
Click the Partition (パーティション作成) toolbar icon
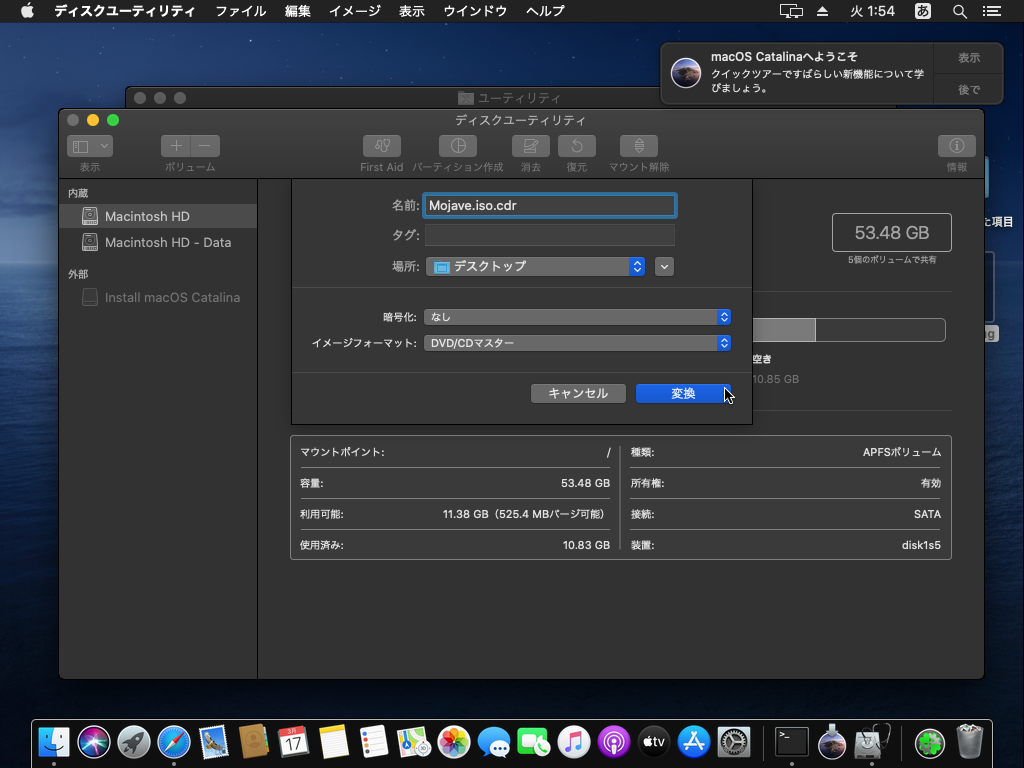(x=458, y=146)
